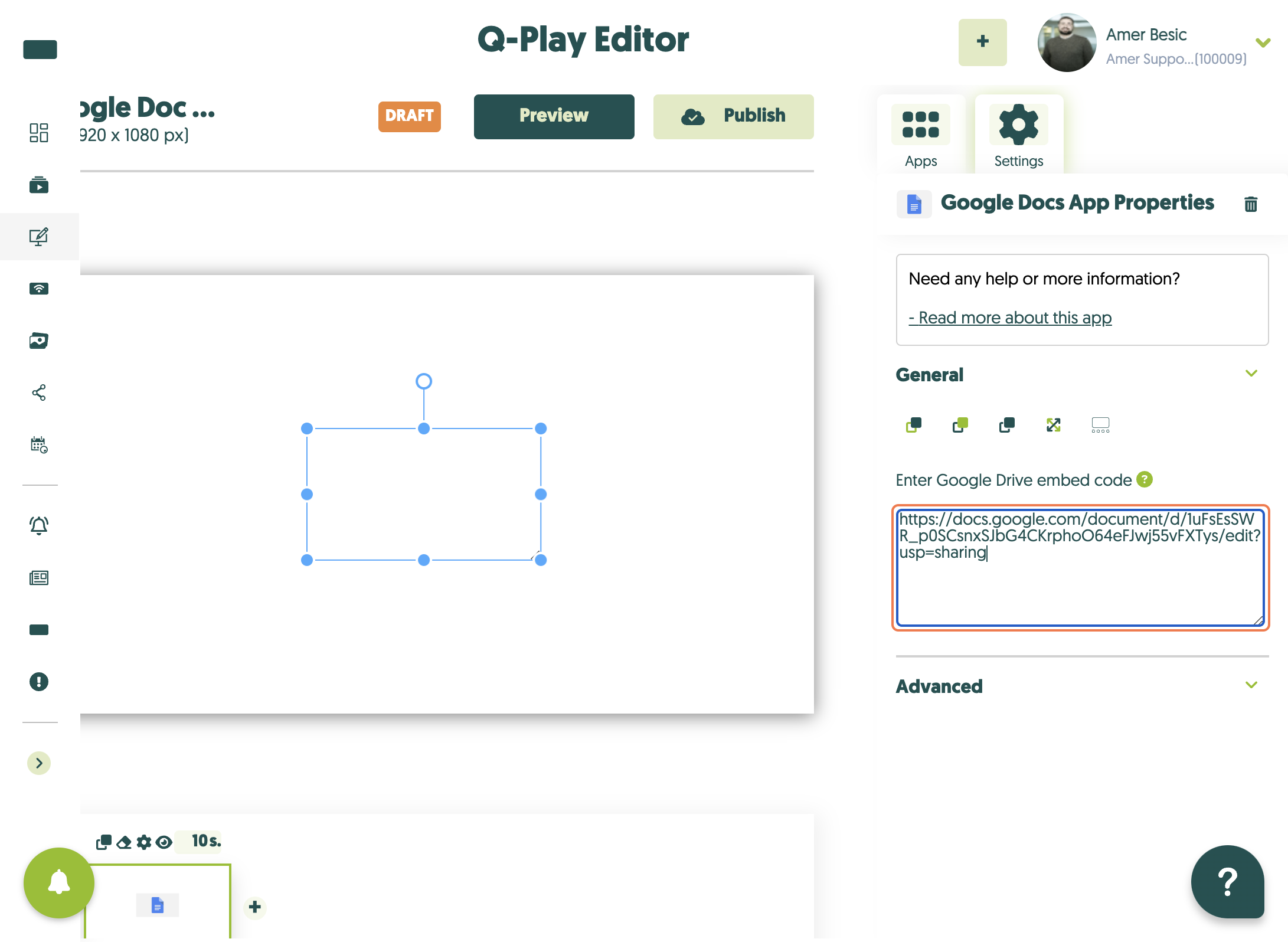Screen dimensions: 1288x942
Task: Open the Amer Besic account dropdown
Action: click(x=1263, y=42)
